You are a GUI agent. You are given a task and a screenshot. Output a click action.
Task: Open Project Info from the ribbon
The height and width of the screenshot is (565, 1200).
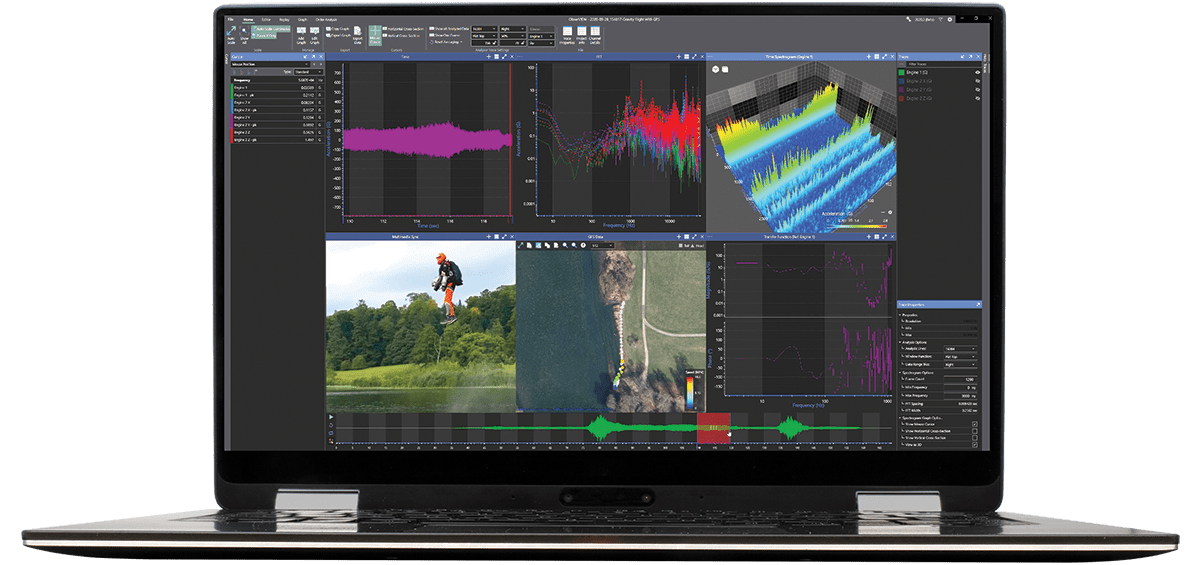[582, 34]
